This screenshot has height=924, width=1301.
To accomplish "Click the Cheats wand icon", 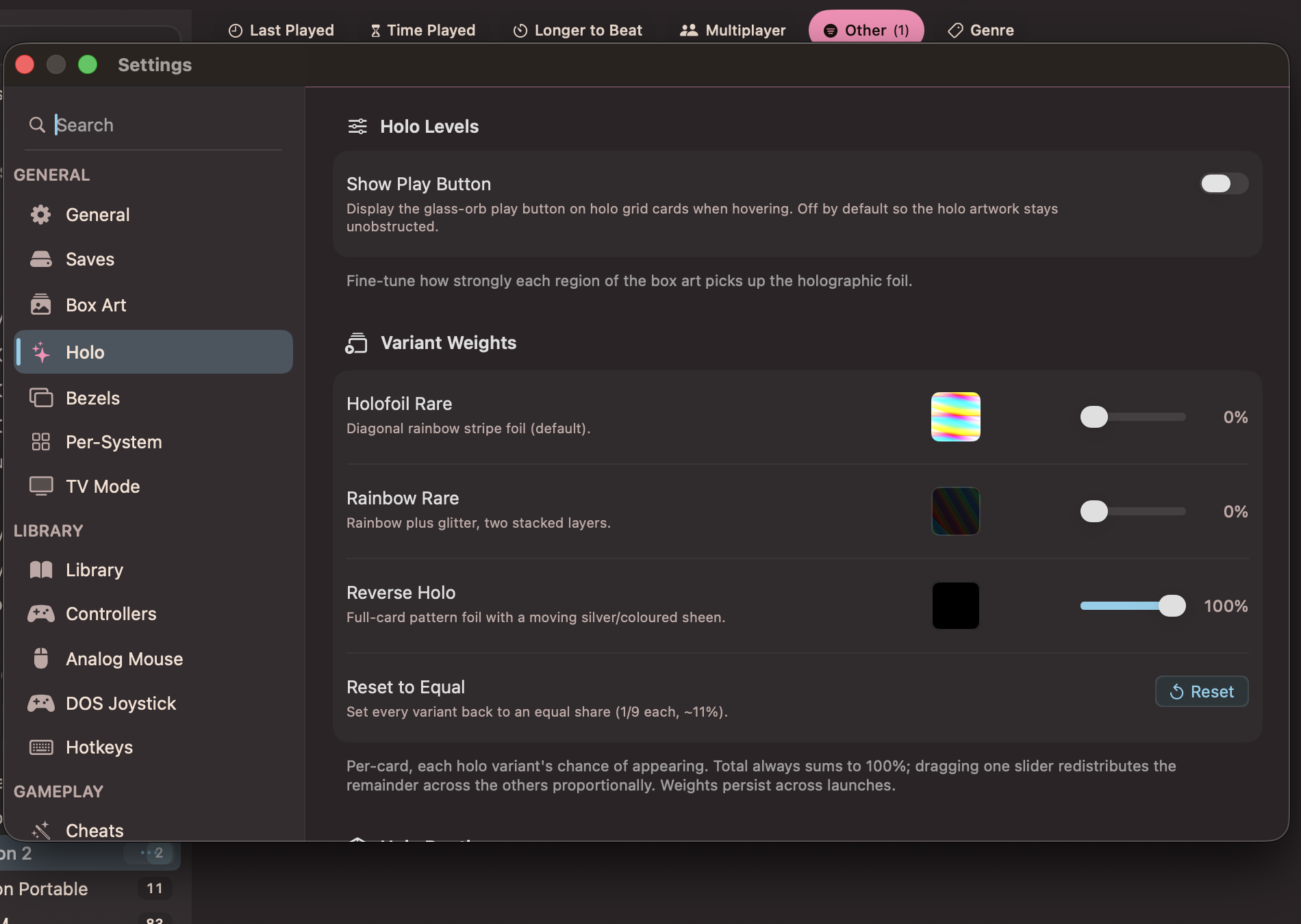I will tap(41, 830).
